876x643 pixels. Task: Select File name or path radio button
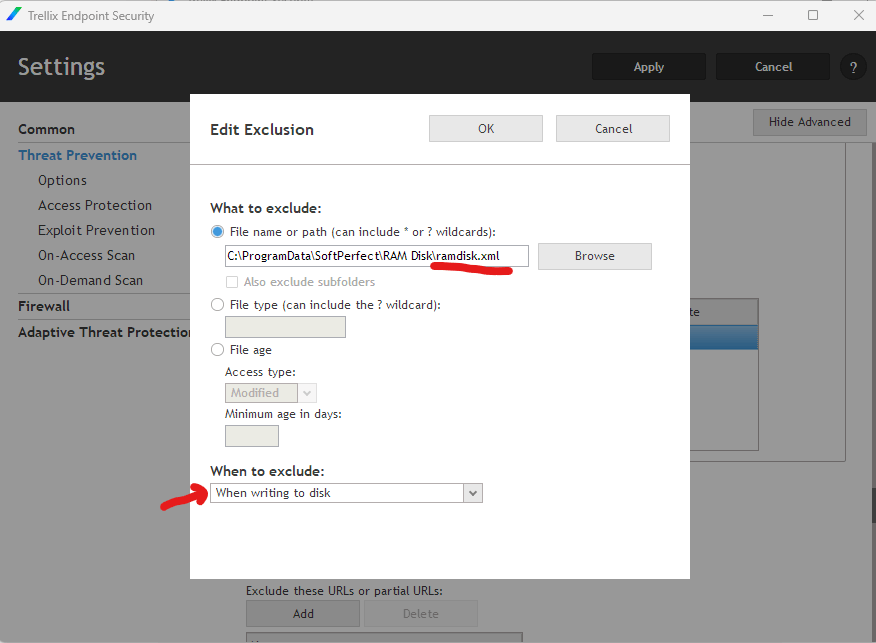click(x=217, y=232)
